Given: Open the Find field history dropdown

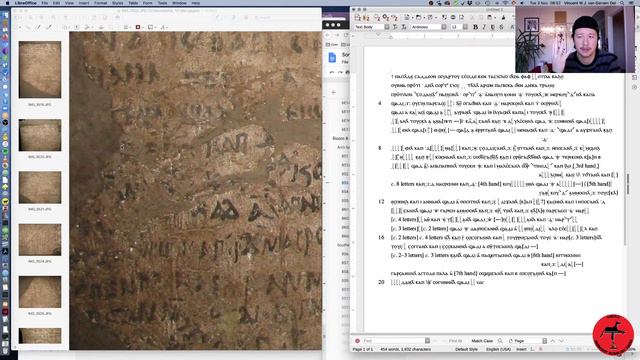Looking at the screenshot, I should pyautogui.click(x=427, y=341).
